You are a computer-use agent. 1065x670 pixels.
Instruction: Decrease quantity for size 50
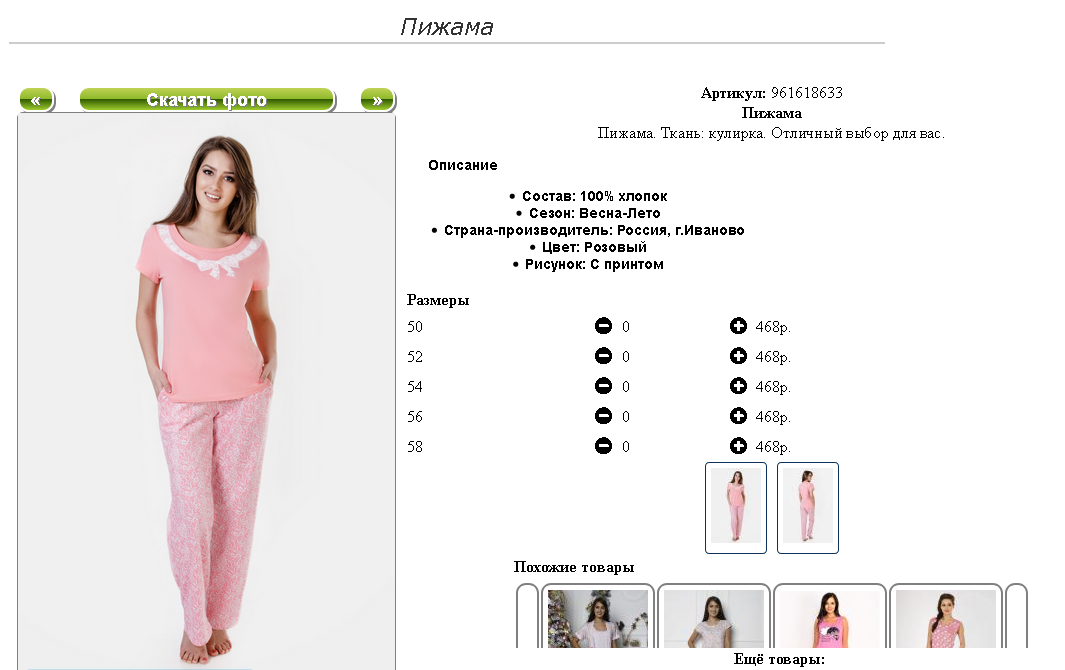point(603,326)
